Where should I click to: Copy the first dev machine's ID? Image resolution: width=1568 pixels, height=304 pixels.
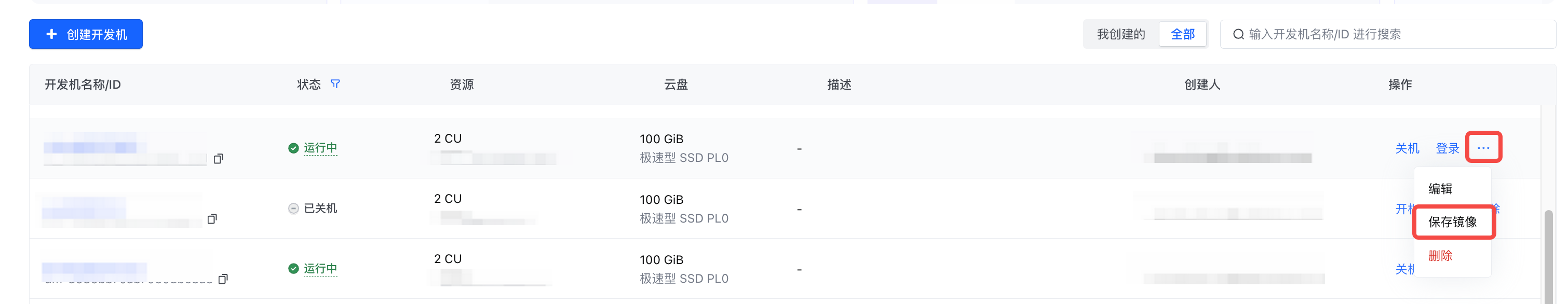219,159
